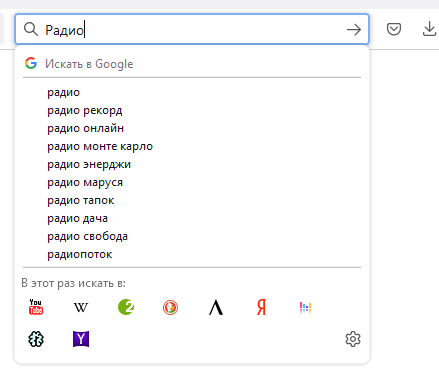Open search settings gear icon

[353, 339]
